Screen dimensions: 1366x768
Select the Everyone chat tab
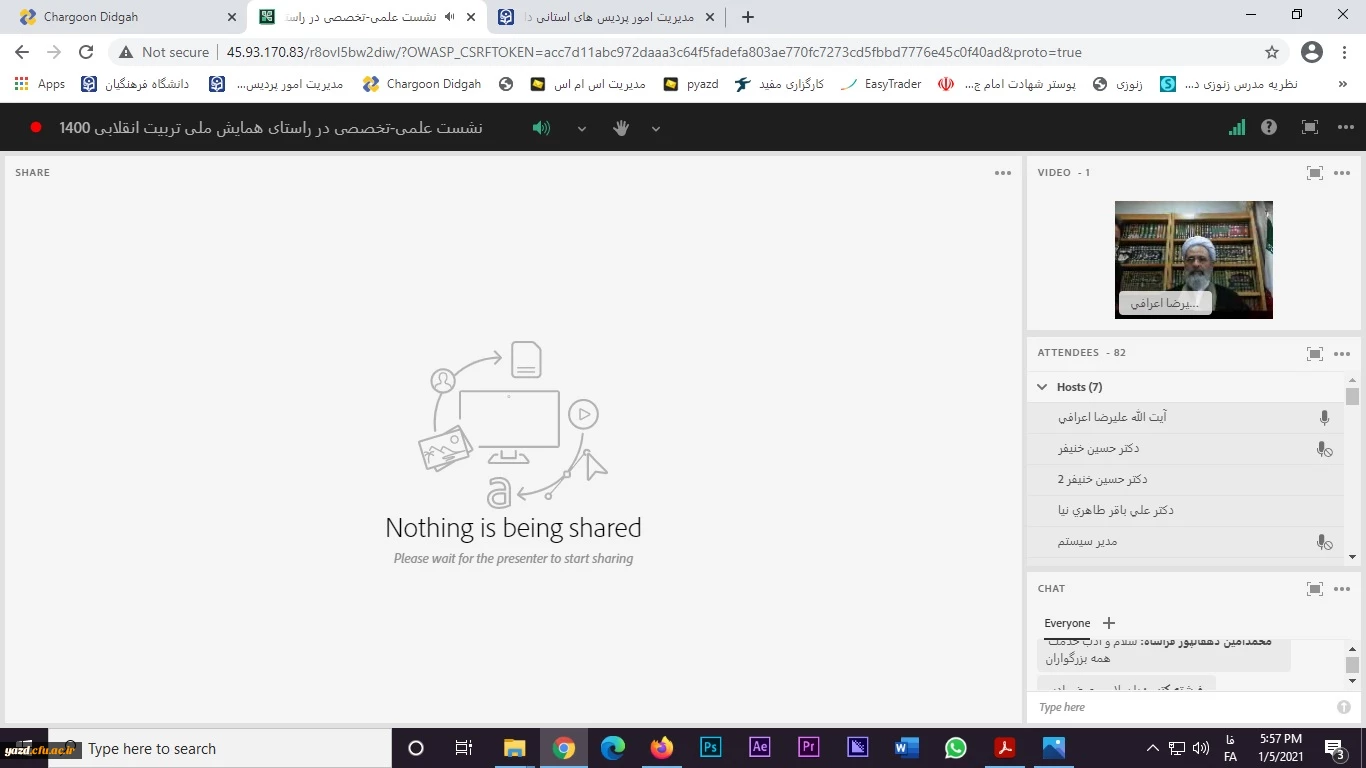(x=1067, y=623)
